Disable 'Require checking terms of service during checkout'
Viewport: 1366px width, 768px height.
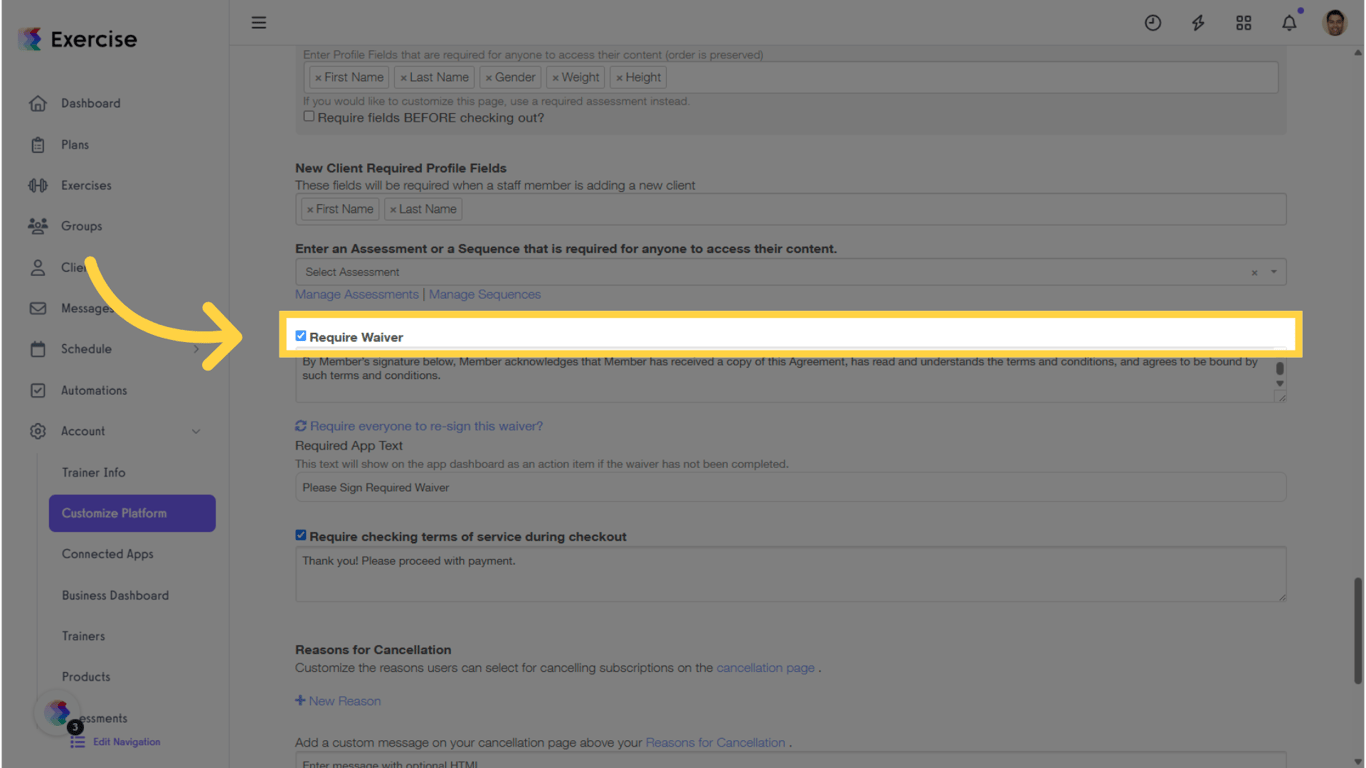(300, 534)
